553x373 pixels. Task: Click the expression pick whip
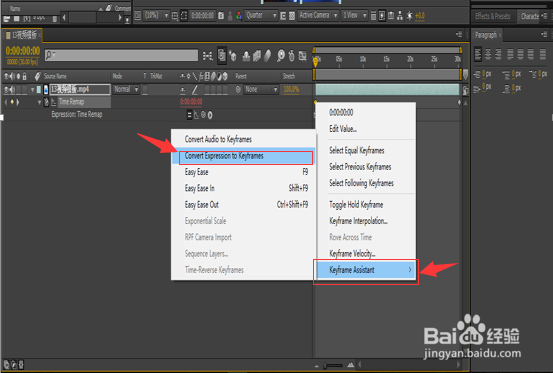(203, 115)
